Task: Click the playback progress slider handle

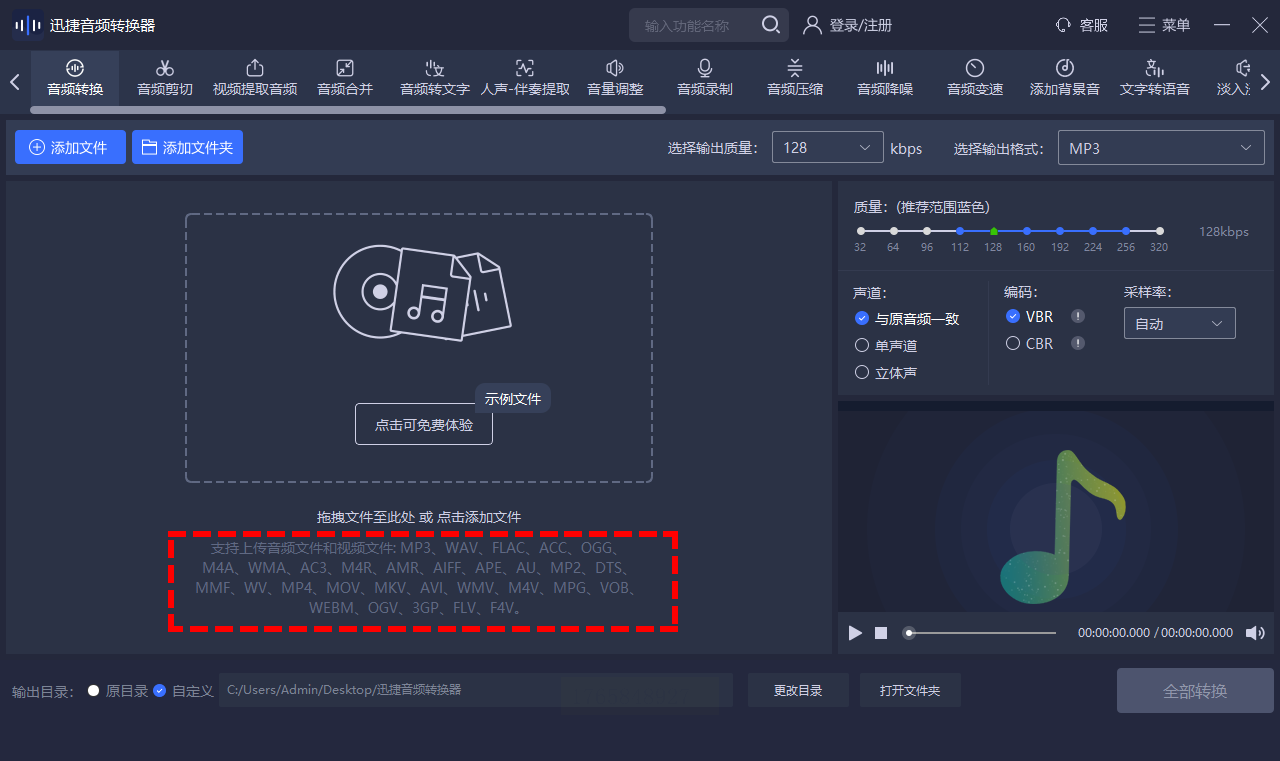Action: click(909, 632)
